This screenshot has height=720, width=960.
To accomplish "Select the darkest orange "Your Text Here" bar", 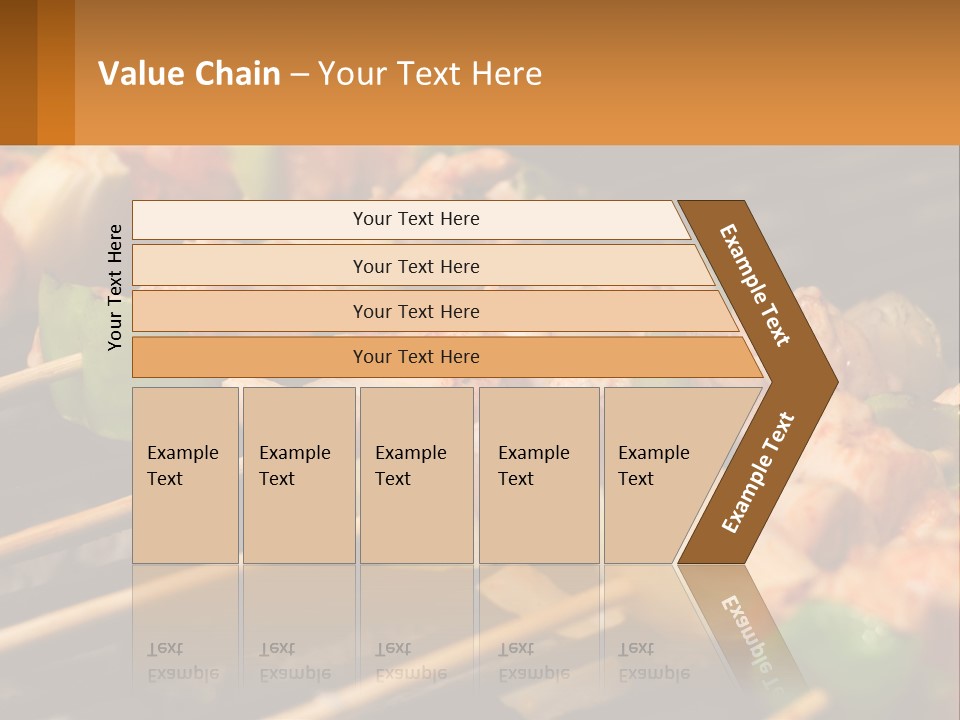I will click(x=415, y=357).
